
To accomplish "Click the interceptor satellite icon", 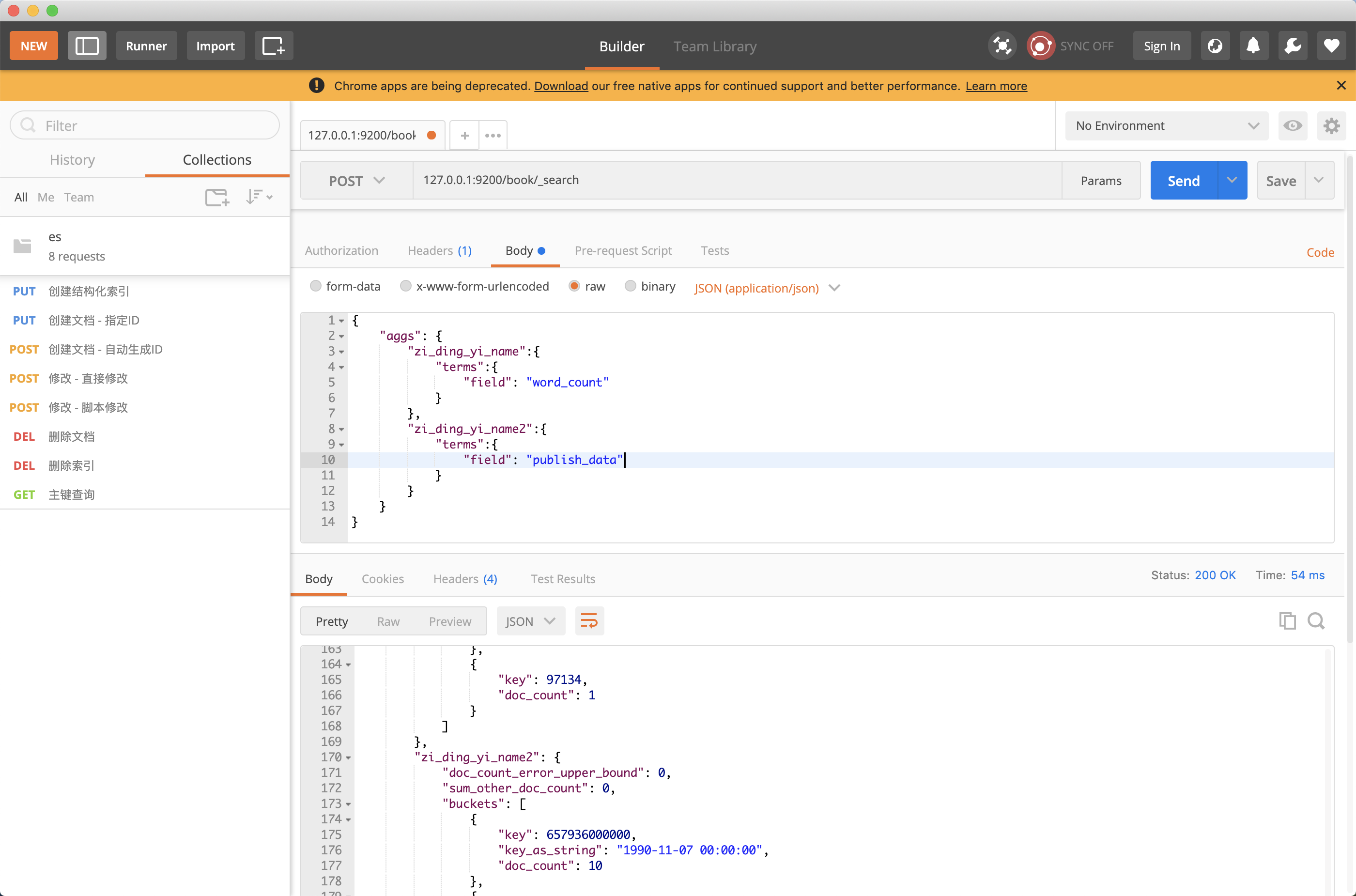I will 1002,46.
